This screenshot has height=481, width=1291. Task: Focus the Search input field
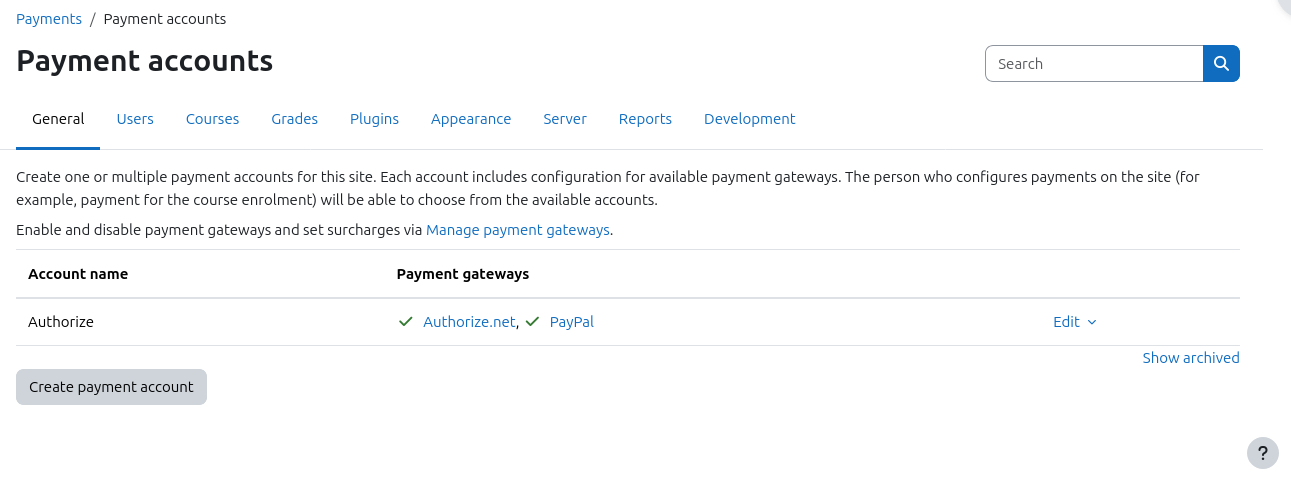pos(1094,63)
